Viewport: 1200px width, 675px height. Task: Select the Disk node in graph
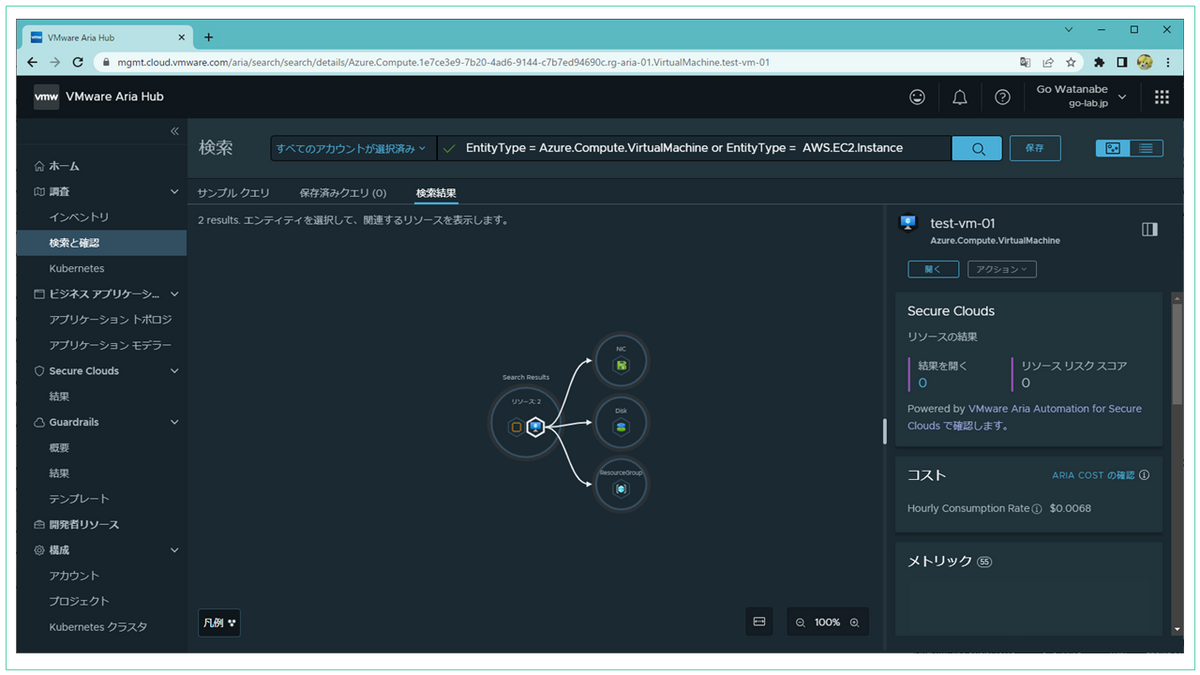(620, 424)
